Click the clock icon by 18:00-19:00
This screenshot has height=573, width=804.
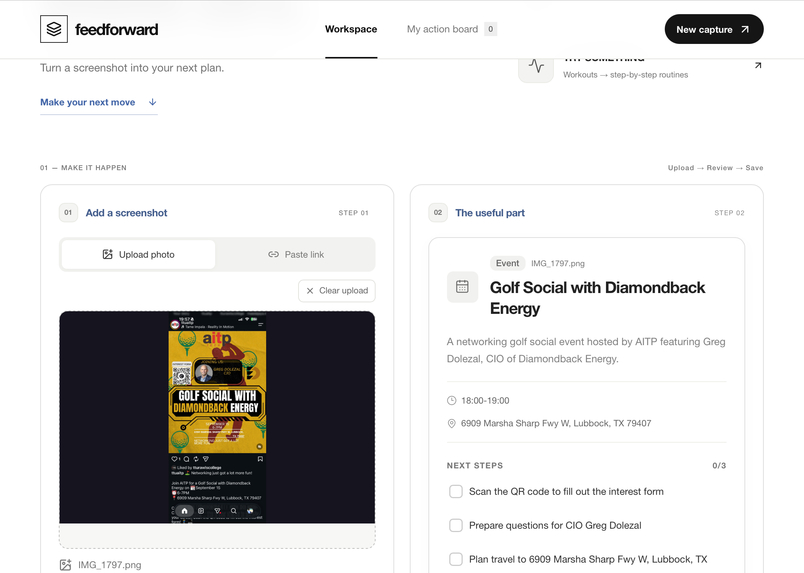pyautogui.click(x=452, y=401)
